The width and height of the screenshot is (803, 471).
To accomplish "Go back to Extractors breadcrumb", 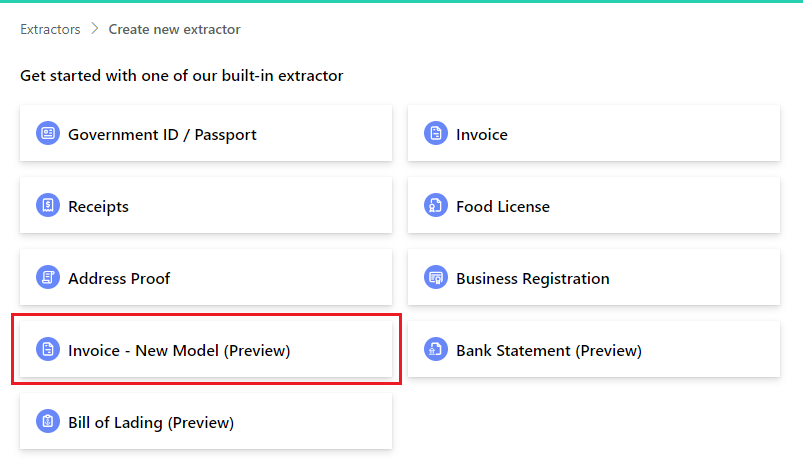I will (50, 29).
